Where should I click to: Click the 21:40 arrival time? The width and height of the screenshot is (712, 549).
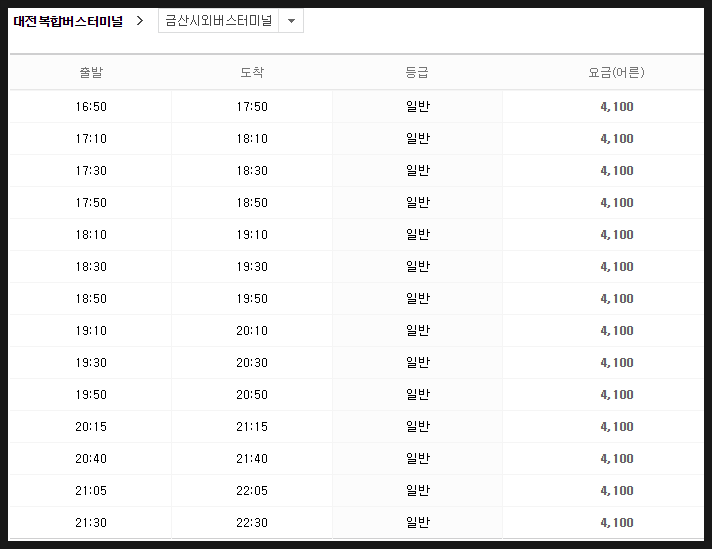252,459
